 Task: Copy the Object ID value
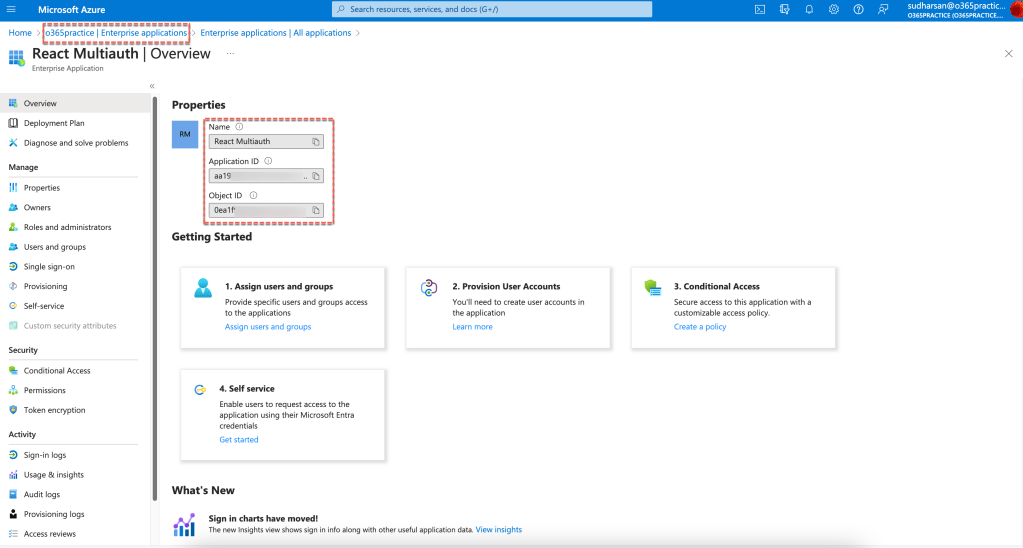316,210
